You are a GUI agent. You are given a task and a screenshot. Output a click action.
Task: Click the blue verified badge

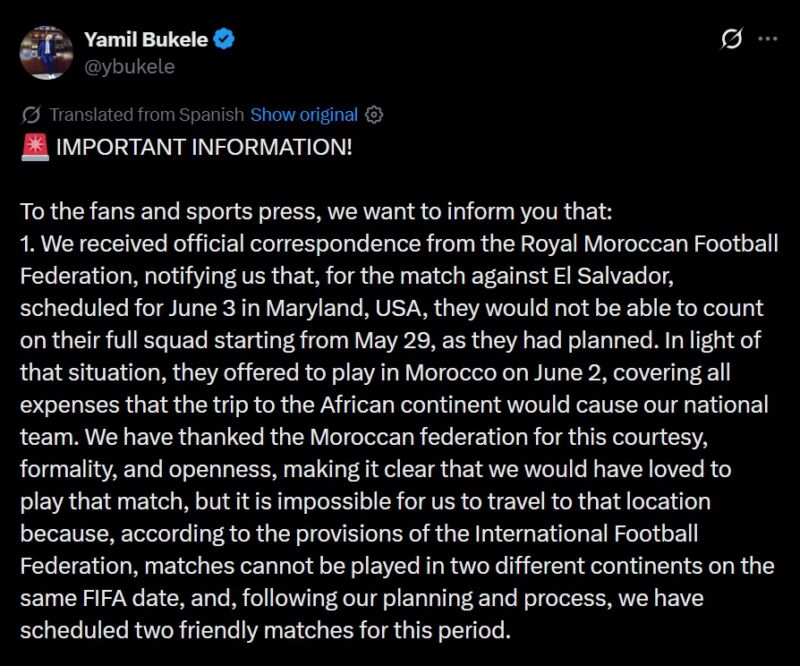click(x=226, y=40)
